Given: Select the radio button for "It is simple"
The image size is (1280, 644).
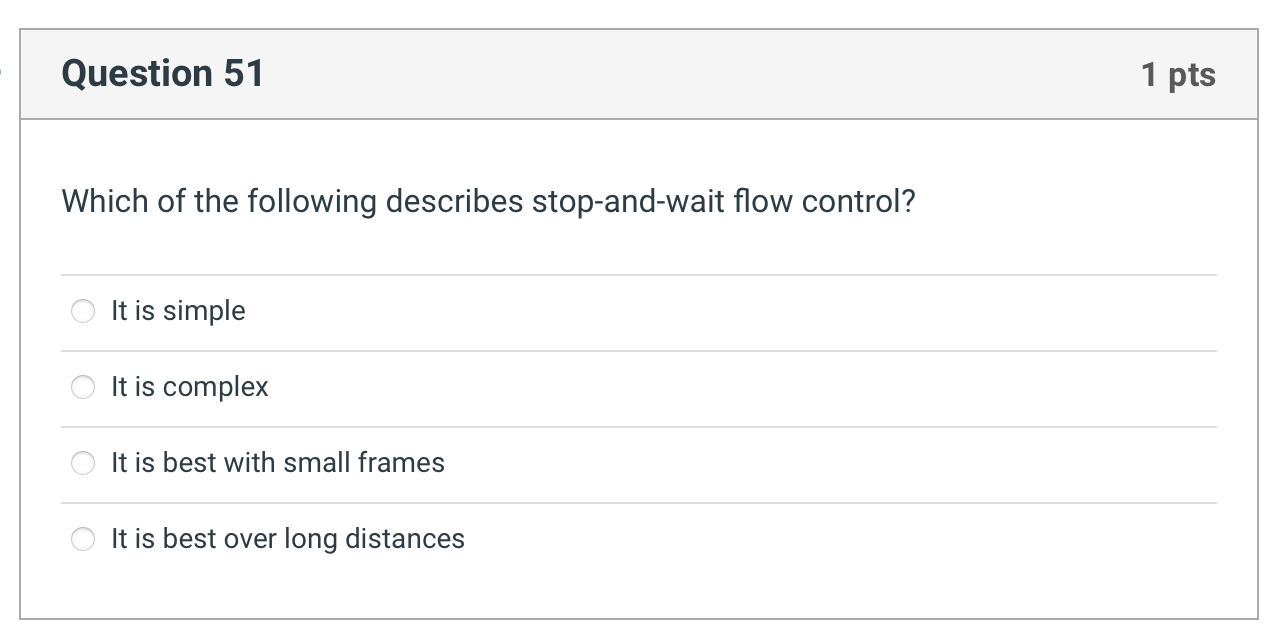Looking at the screenshot, I should pyautogui.click(x=83, y=311).
